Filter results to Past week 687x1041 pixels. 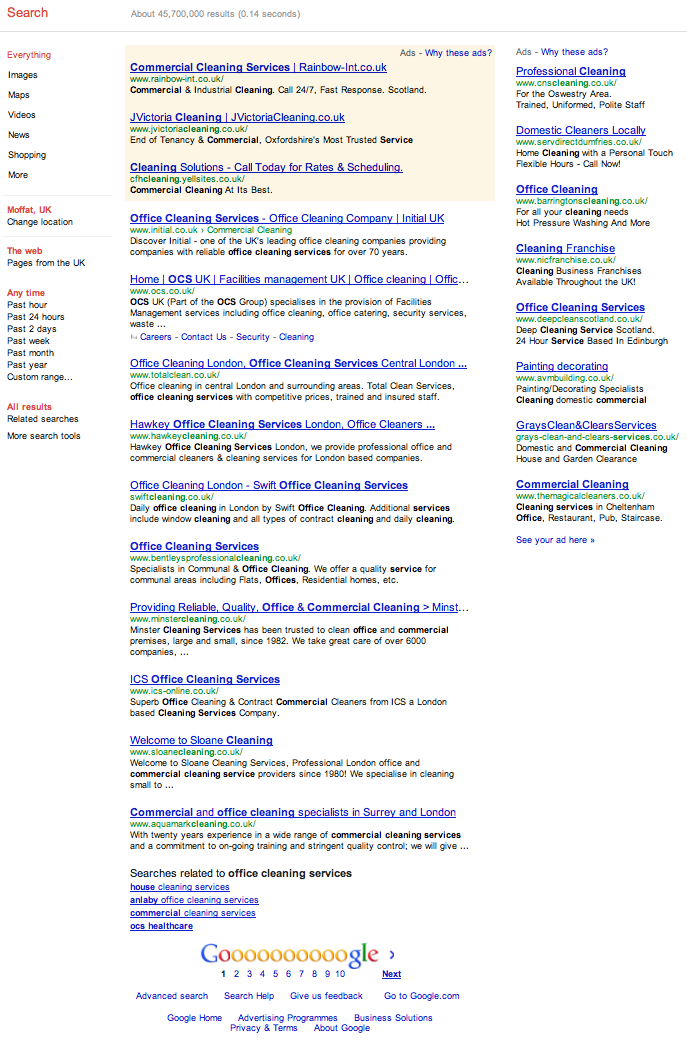(29, 341)
